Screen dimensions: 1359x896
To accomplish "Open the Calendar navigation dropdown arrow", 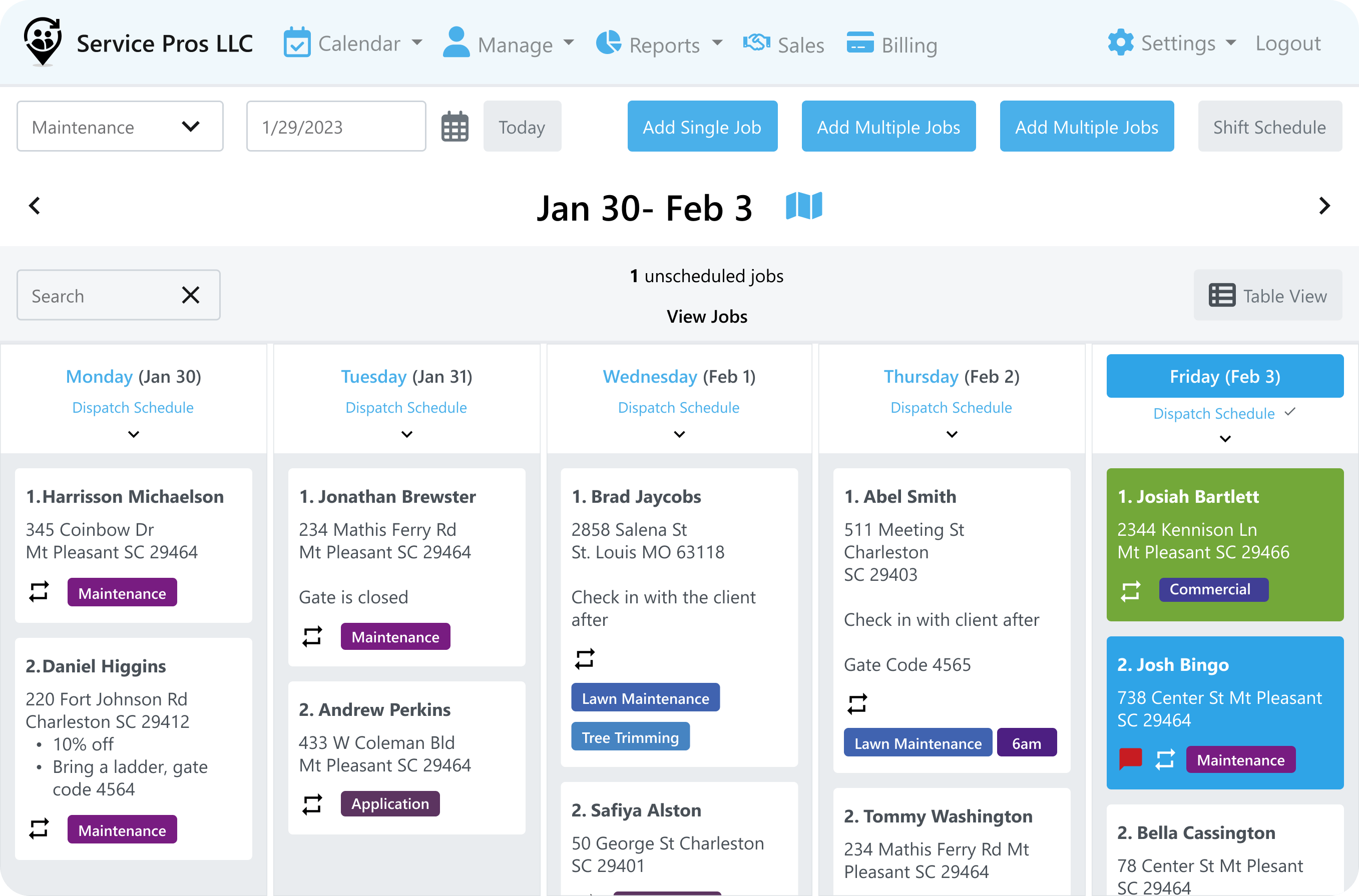I will point(418,44).
